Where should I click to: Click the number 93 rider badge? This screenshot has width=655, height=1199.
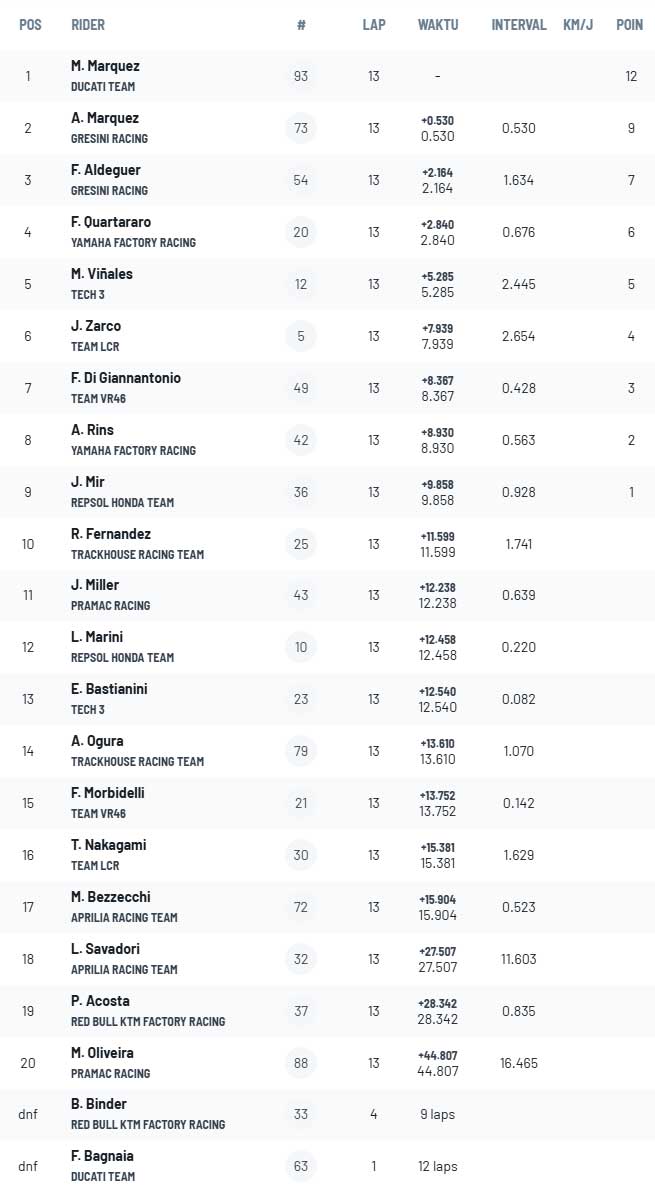pos(301,76)
